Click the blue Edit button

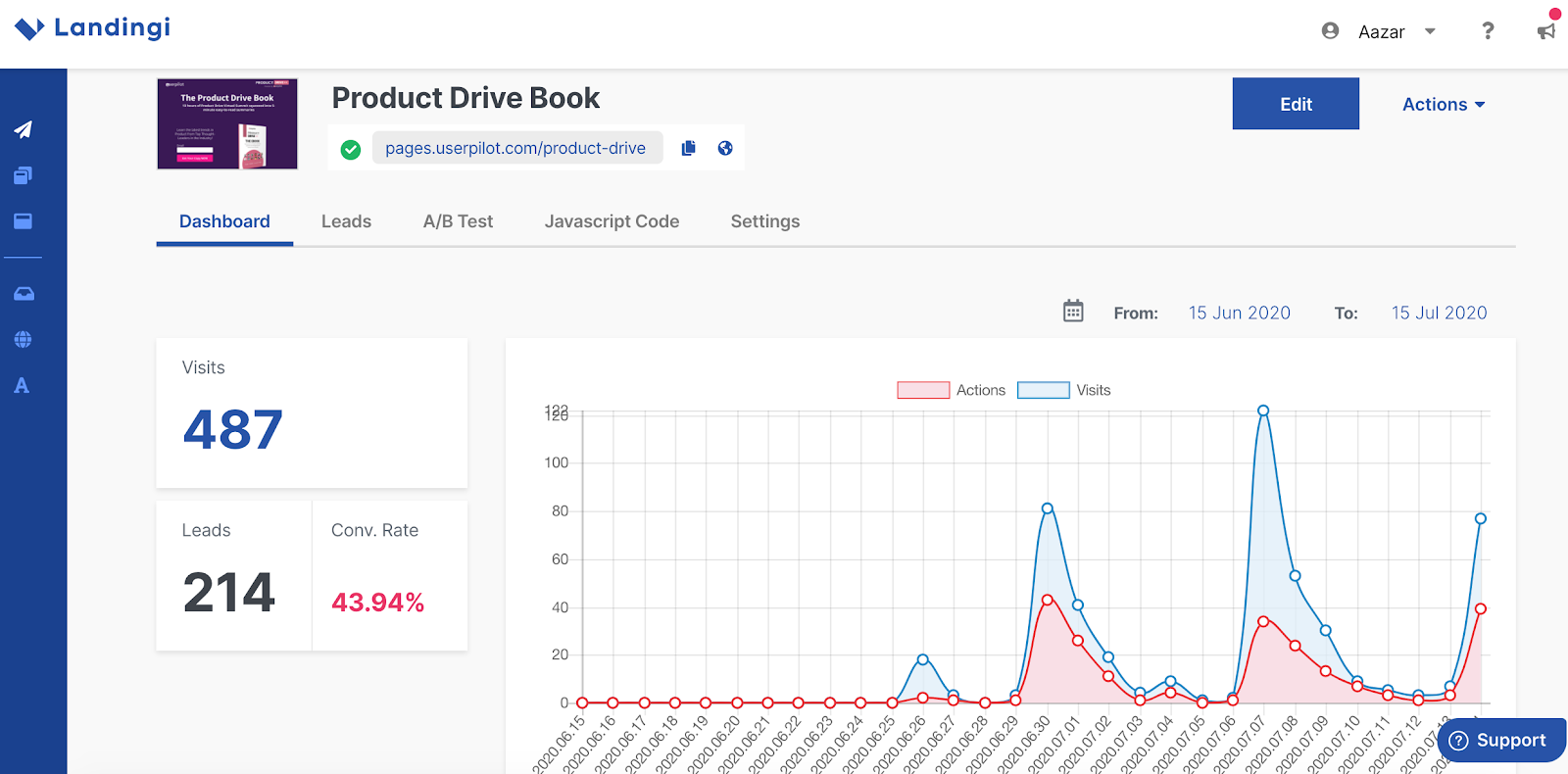[1295, 104]
